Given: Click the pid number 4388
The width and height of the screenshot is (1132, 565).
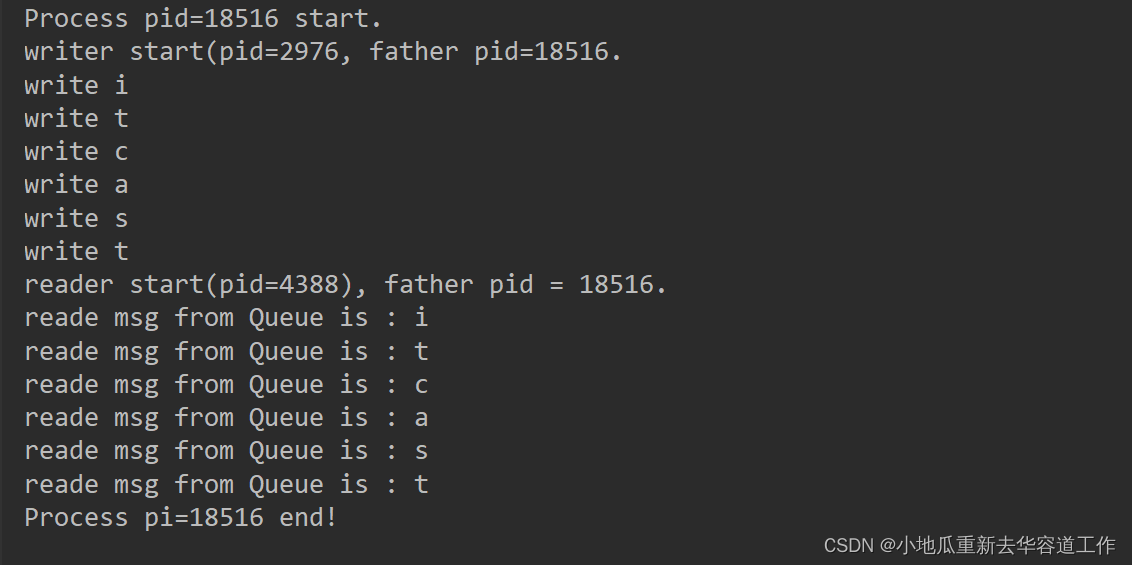Looking at the screenshot, I should pos(308,284).
